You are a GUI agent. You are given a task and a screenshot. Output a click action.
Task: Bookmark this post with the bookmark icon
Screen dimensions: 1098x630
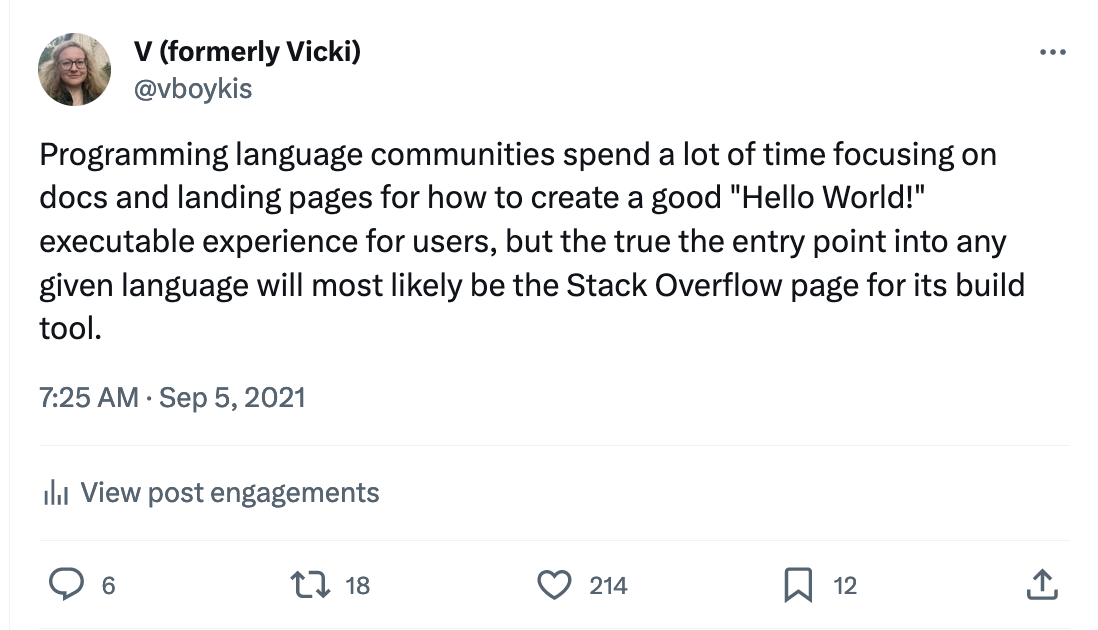point(798,584)
